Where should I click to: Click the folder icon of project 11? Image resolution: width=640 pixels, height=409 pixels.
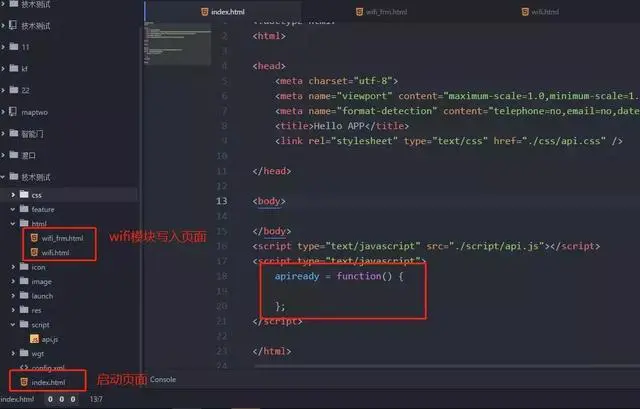[x=14, y=46]
